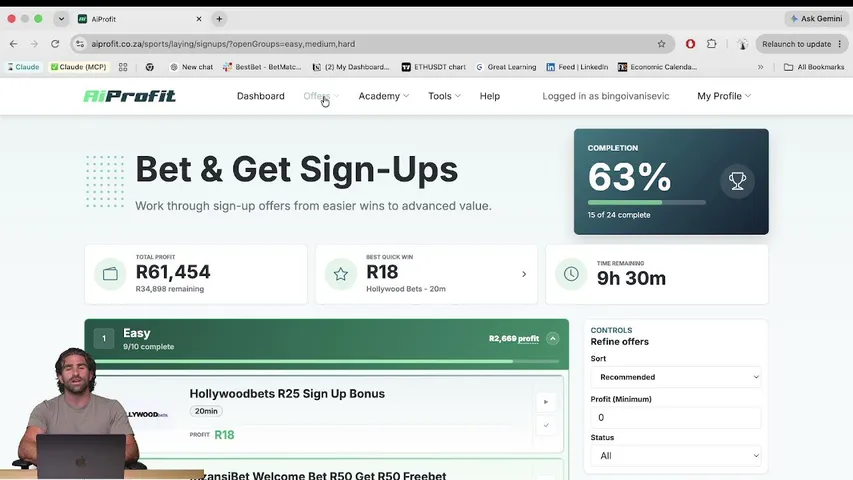Open the Sort dropdown set to Recommended
Image resolution: width=853 pixels, height=480 pixels.
pos(676,377)
